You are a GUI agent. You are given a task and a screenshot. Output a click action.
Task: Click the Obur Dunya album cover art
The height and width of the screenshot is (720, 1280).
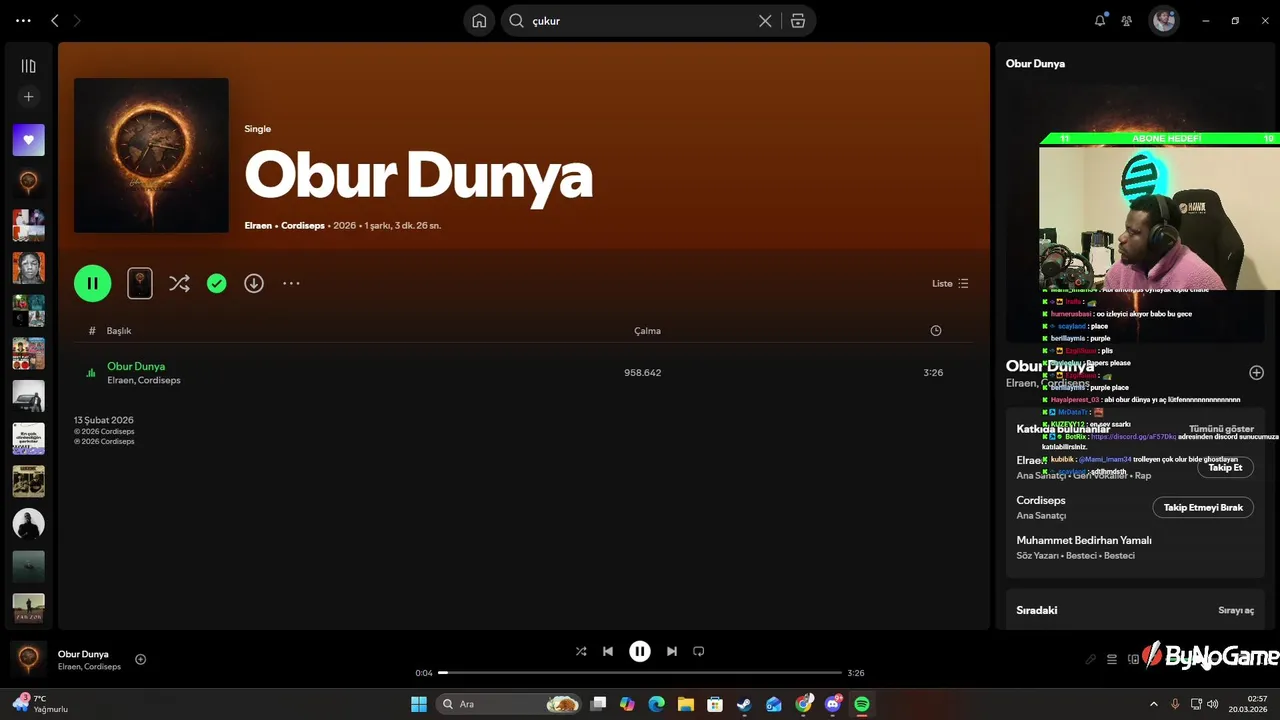[151, 155]
